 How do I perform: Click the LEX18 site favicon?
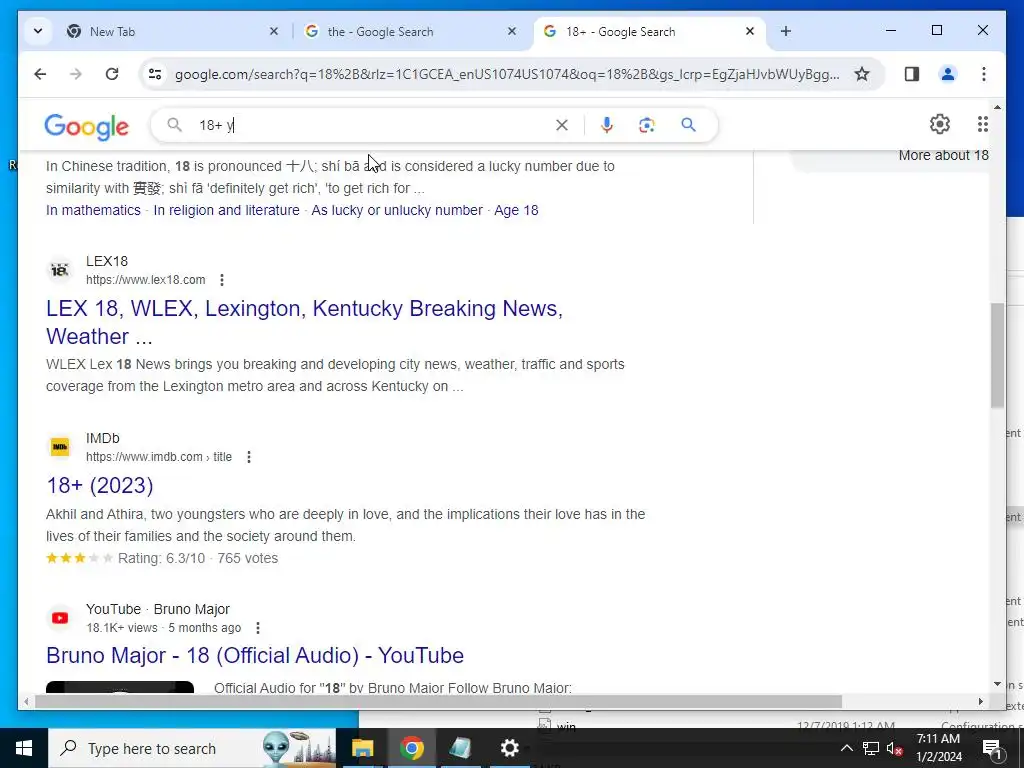coord(60,270)
